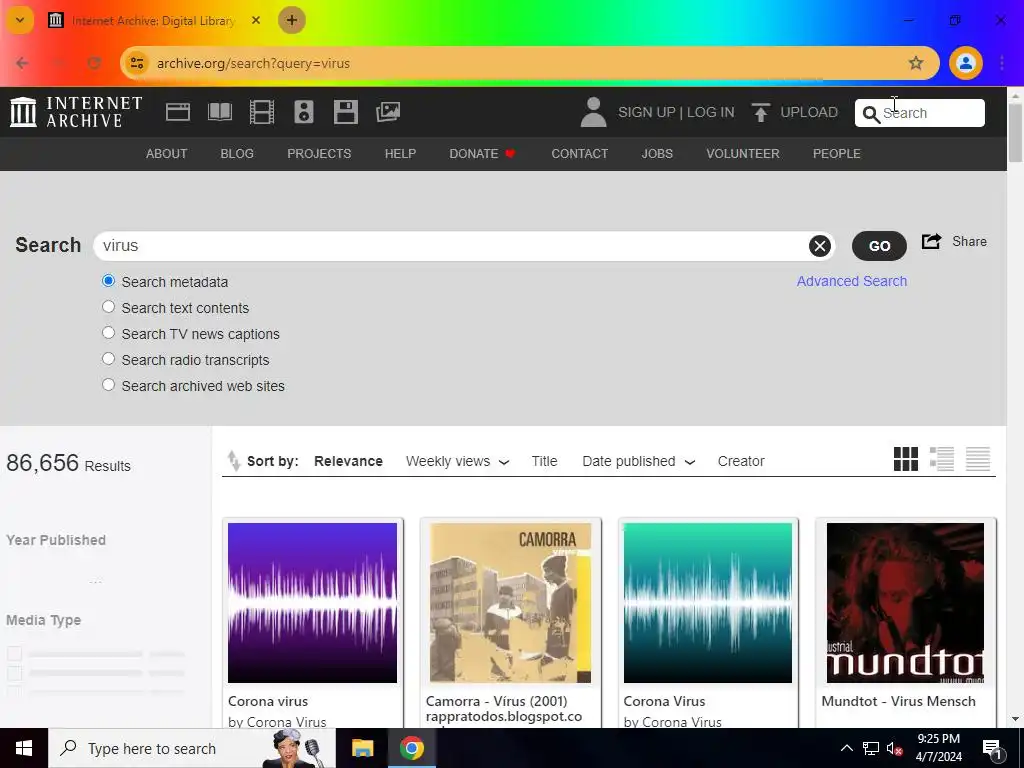1024x768 pixels.
Task: Click Windows taskbar search box
Action: click(191, 748)
